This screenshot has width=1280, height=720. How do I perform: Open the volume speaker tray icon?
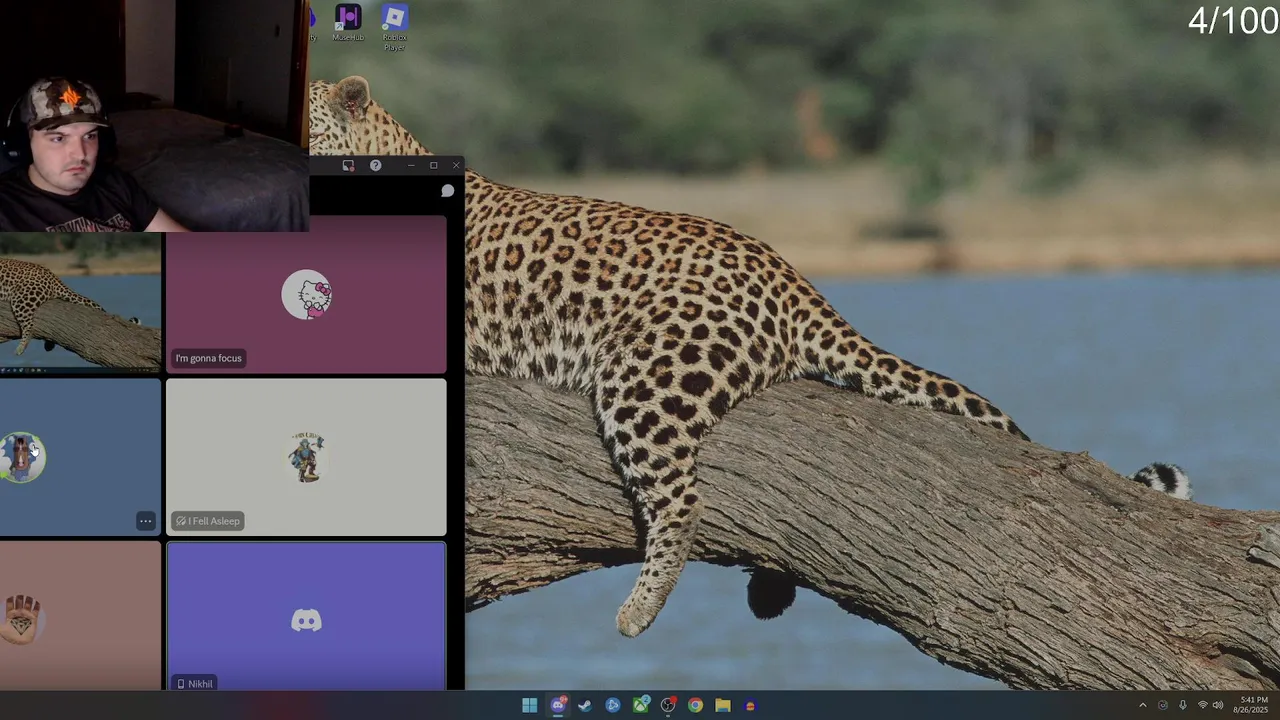point(1218,705)
